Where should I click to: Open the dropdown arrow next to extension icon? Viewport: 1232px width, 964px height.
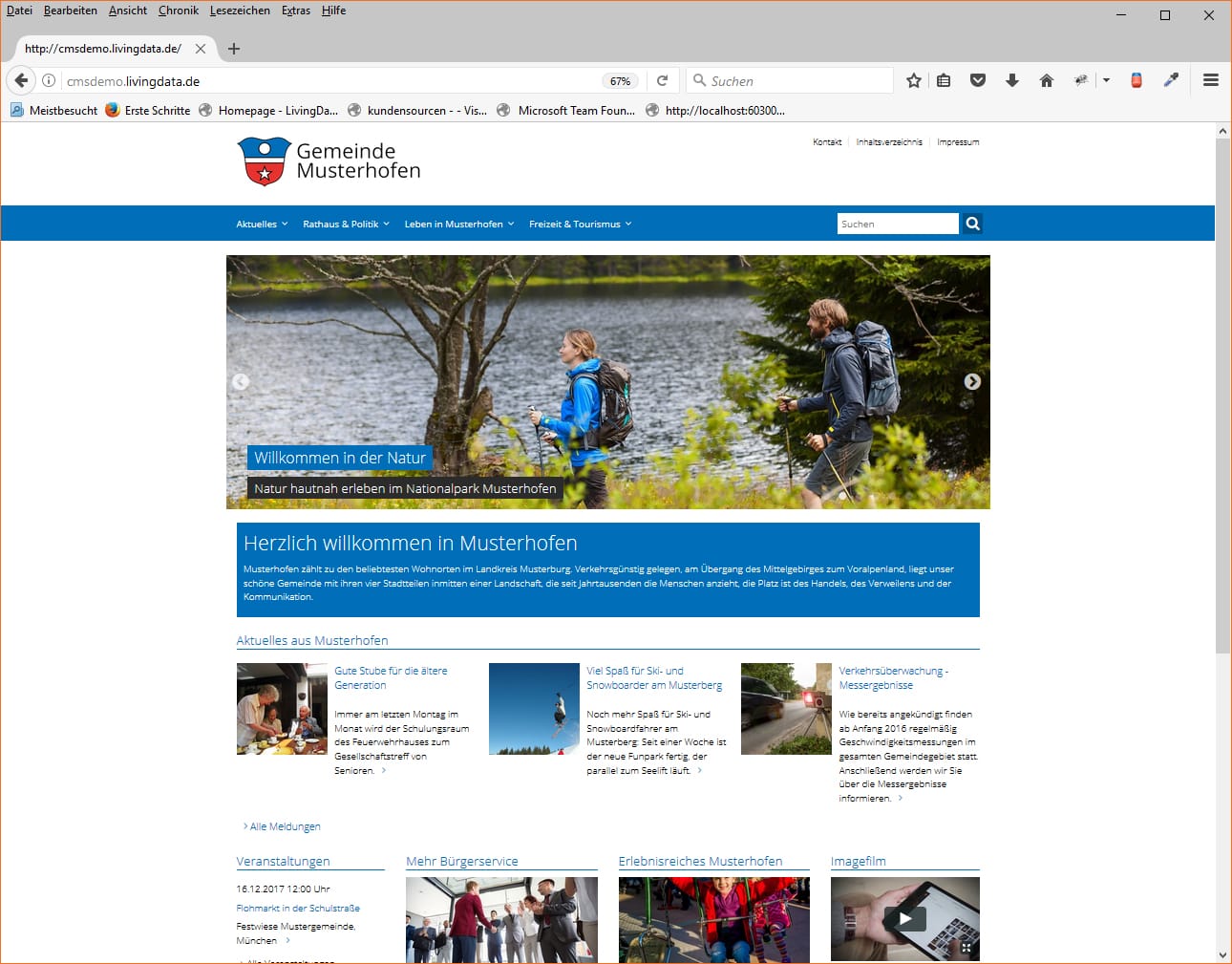pyautogui.click(x=1106, y=80)
